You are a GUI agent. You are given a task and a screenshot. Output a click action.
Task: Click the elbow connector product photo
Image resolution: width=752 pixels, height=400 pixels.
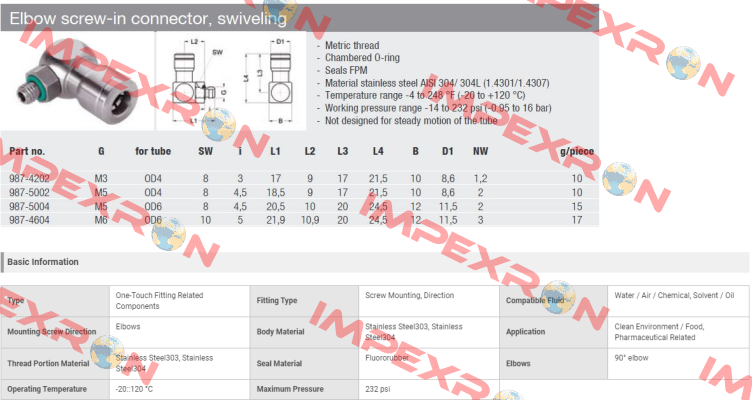[x=77, y=81]
